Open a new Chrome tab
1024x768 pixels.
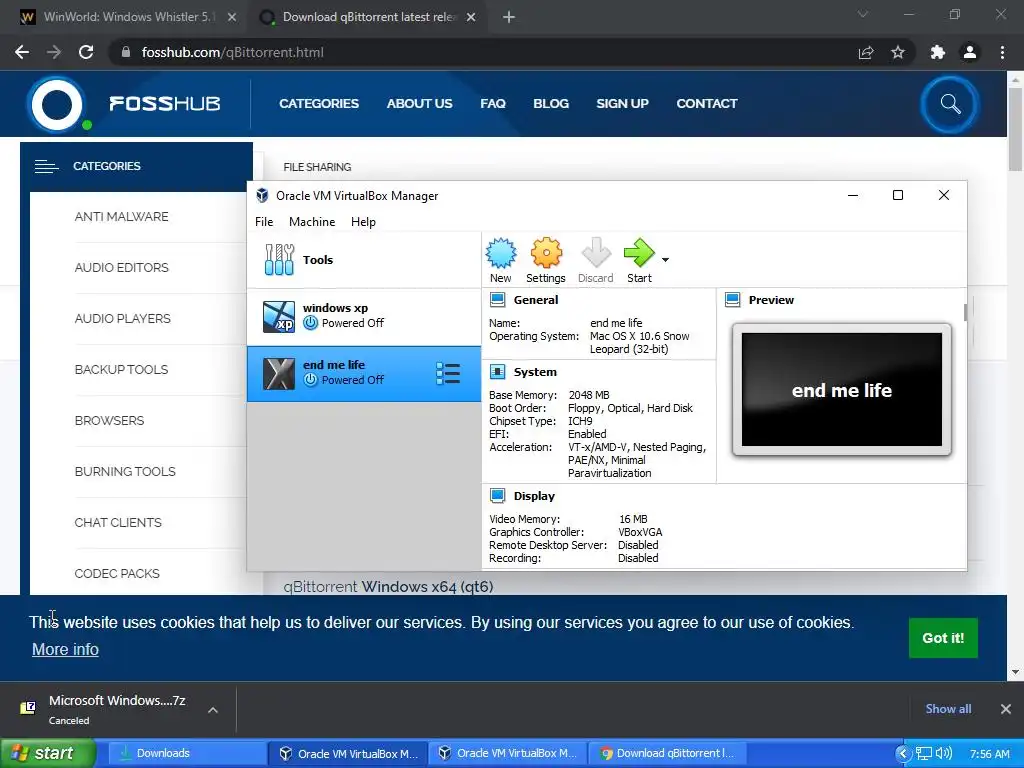[x=509, y=17]
